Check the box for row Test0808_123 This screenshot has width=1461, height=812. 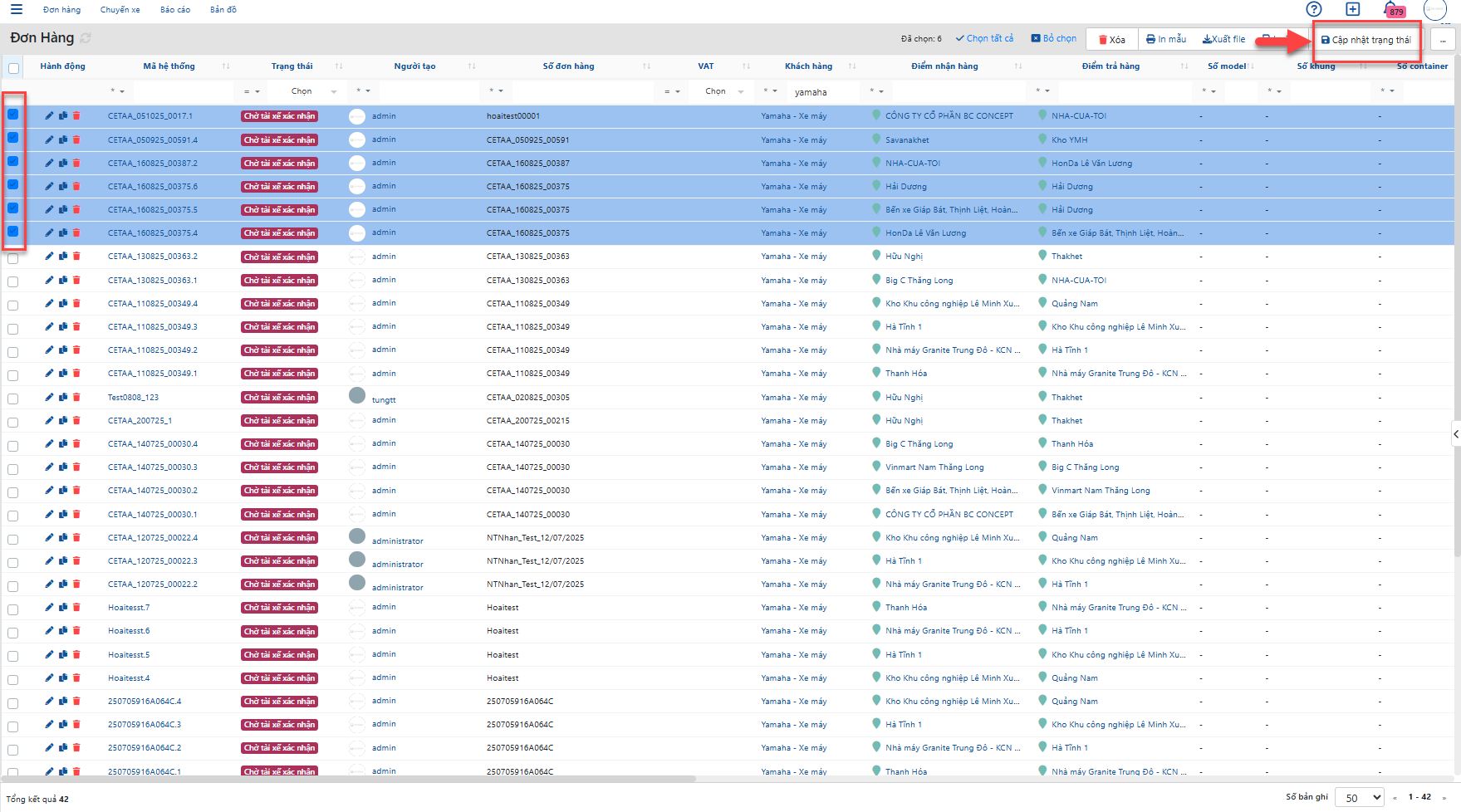[13, 399]
